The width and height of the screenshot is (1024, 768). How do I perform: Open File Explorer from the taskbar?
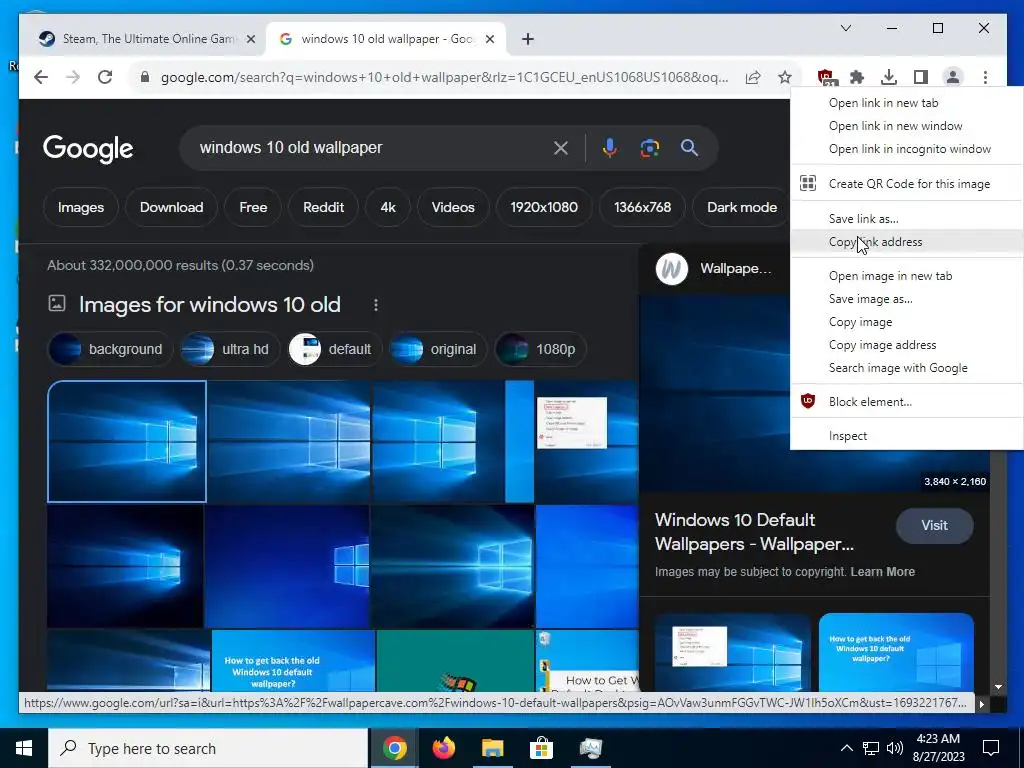coord(492,748)
